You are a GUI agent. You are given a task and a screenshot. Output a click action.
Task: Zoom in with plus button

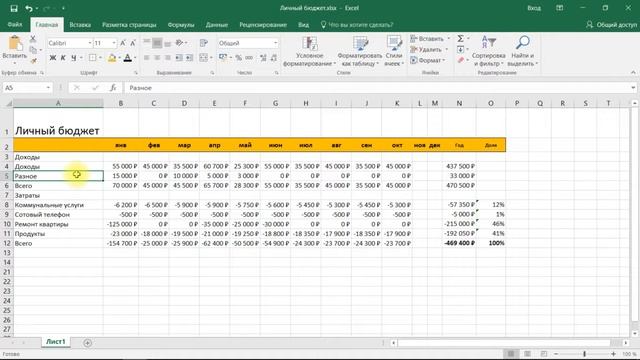[x=613, y=354]
